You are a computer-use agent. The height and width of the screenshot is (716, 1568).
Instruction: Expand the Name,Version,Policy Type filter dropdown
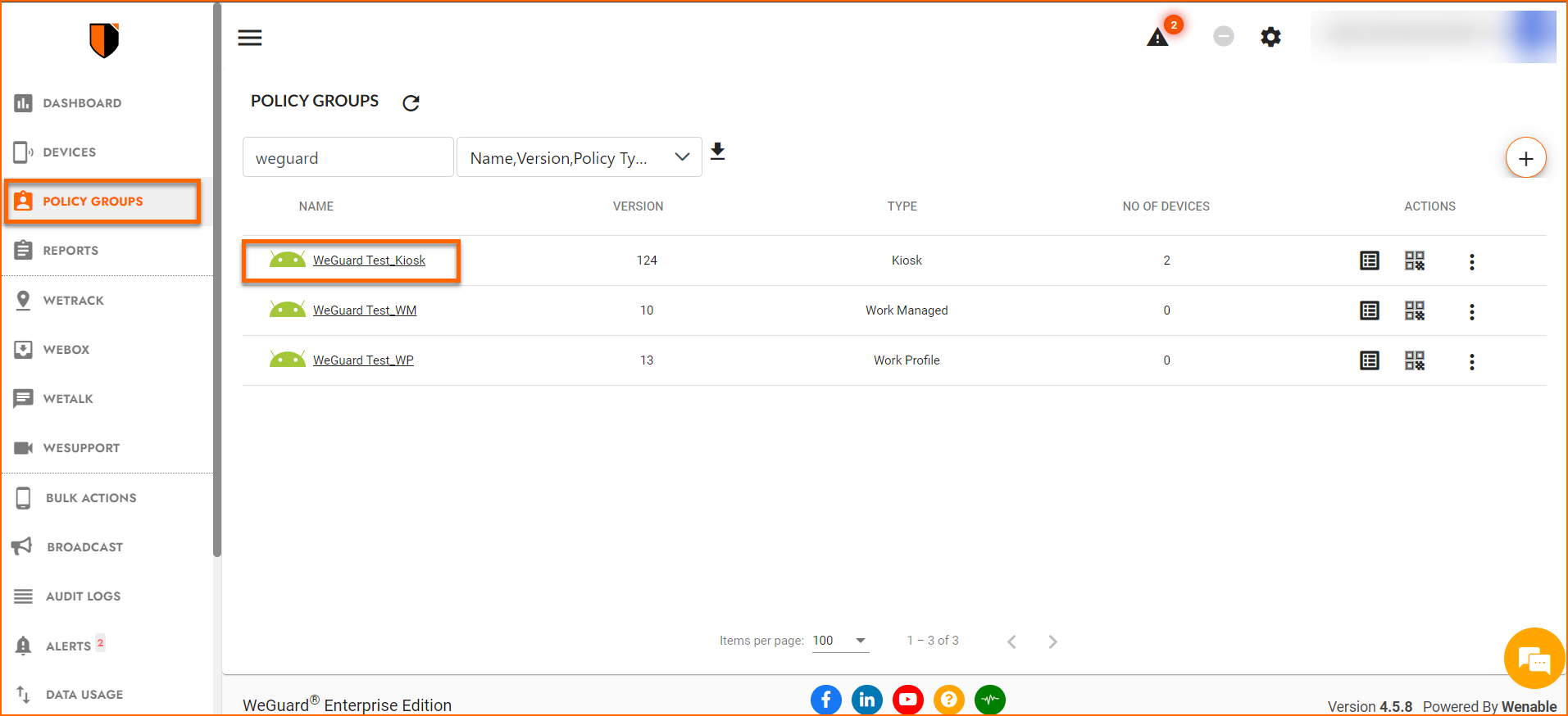point(579,157)
